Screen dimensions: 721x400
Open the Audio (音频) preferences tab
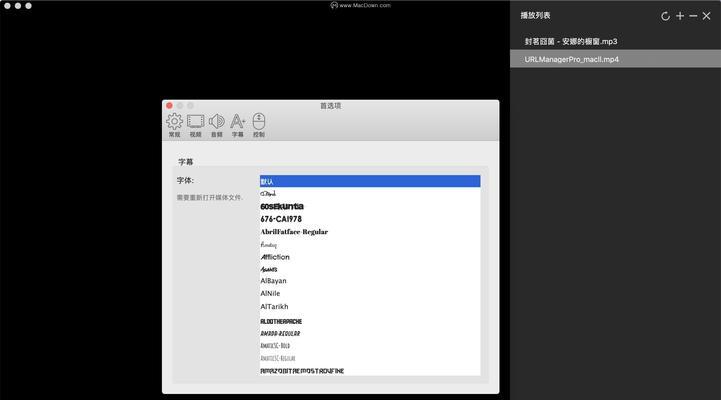pos(217,125)
